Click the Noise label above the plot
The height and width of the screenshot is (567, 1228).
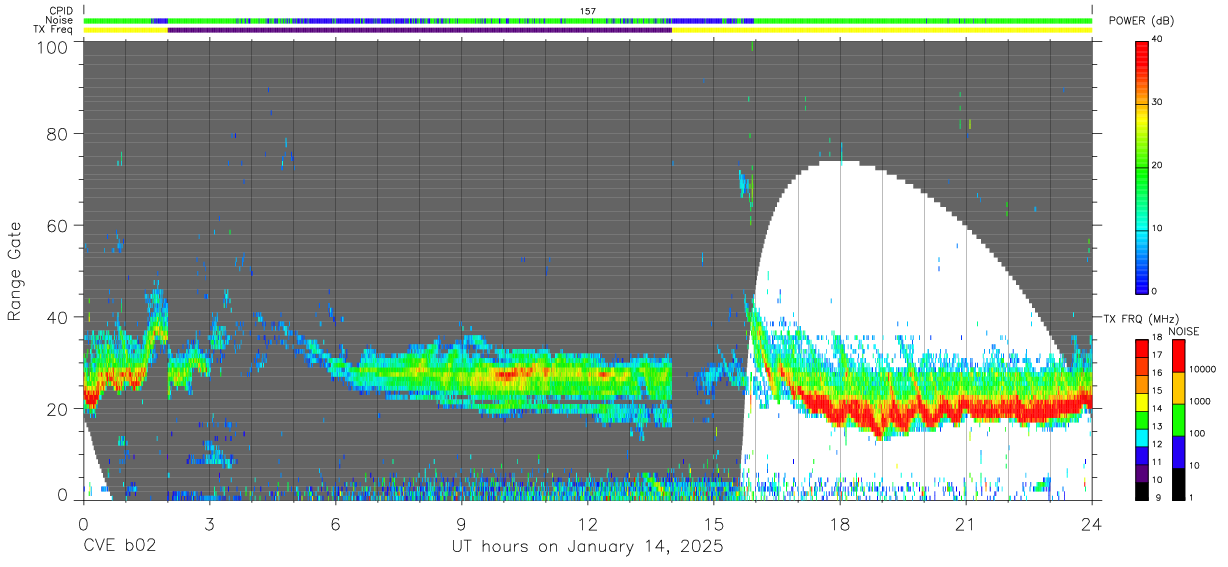pos(60,20)
